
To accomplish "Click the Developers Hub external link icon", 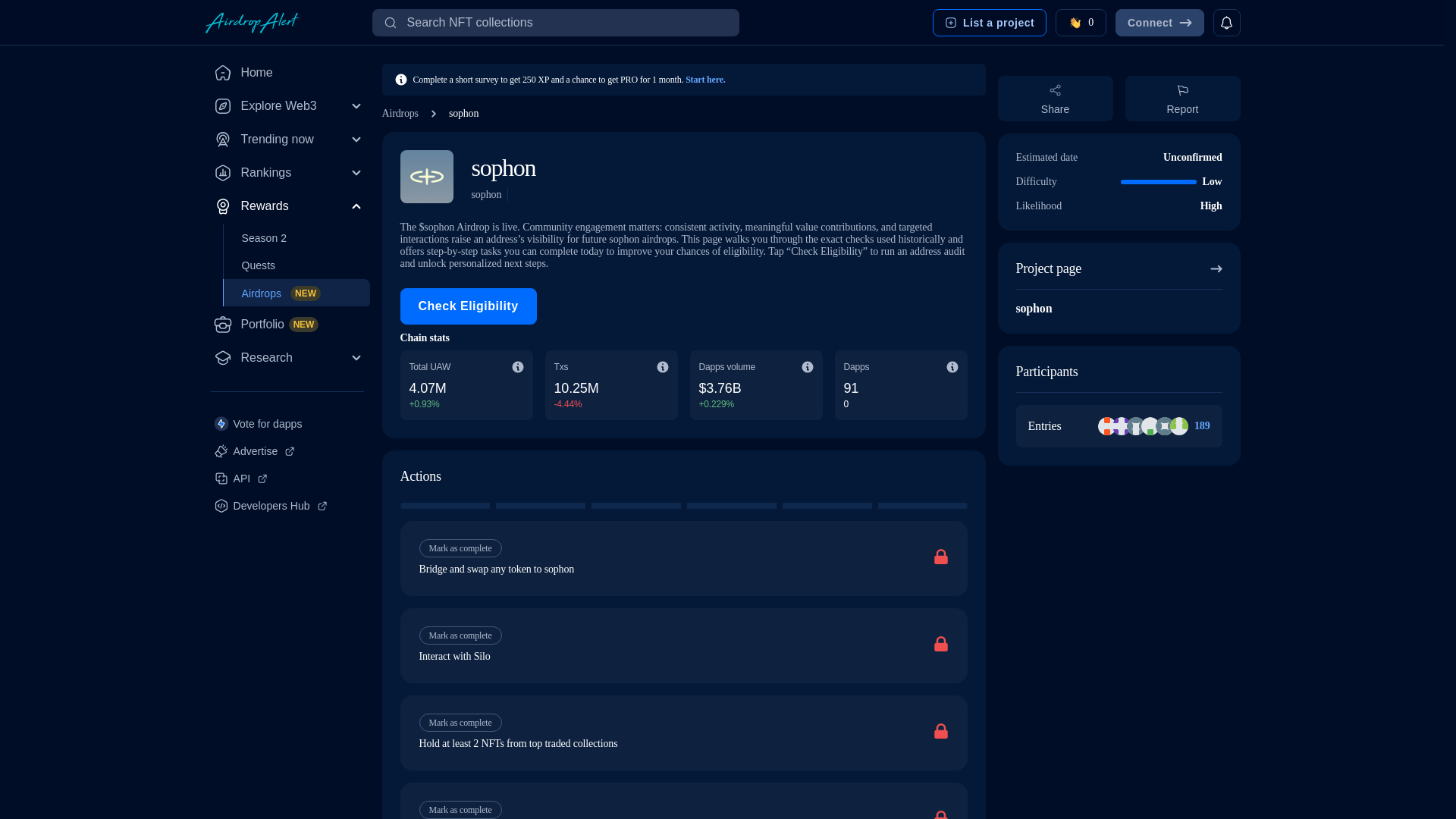I will pos(322,506).
